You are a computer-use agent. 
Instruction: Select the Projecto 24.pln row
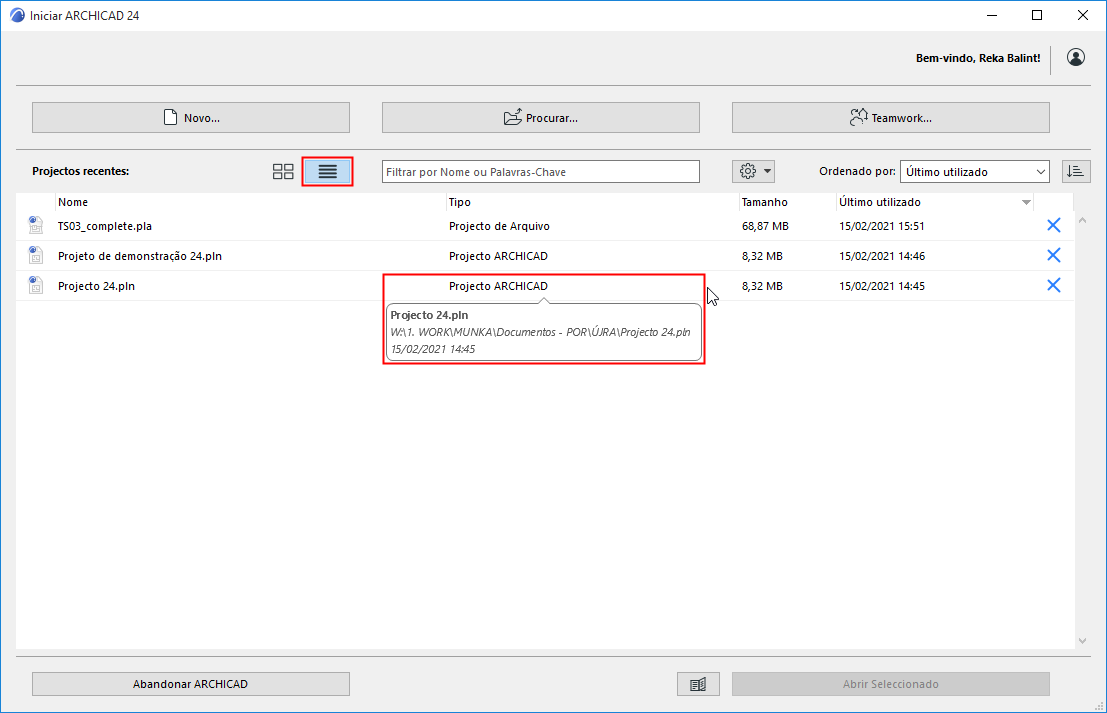tap(545, 286)
